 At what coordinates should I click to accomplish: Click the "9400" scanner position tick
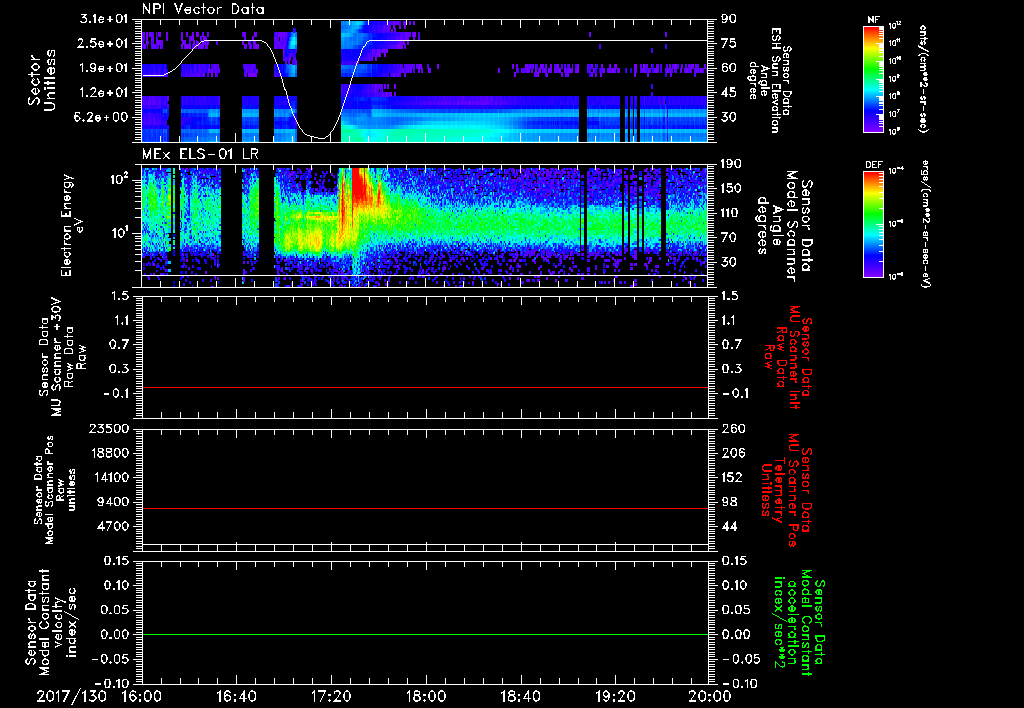tap(114, 502)
